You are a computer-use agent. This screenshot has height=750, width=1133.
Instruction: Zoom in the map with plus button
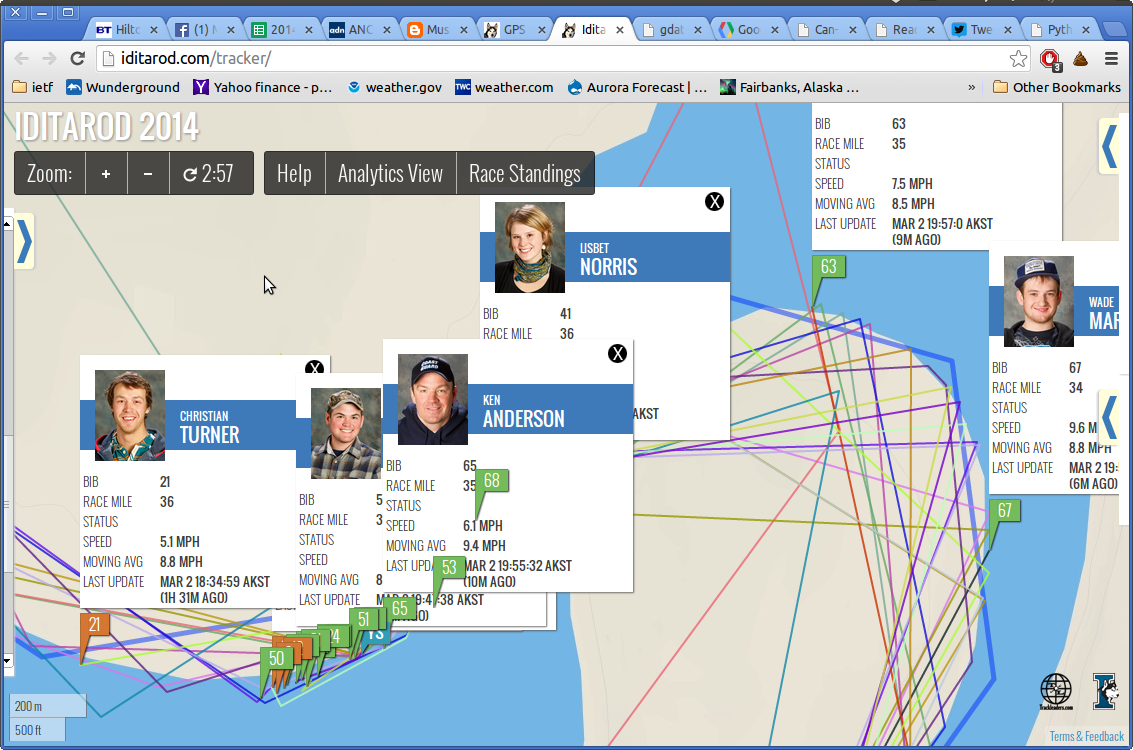106,173
